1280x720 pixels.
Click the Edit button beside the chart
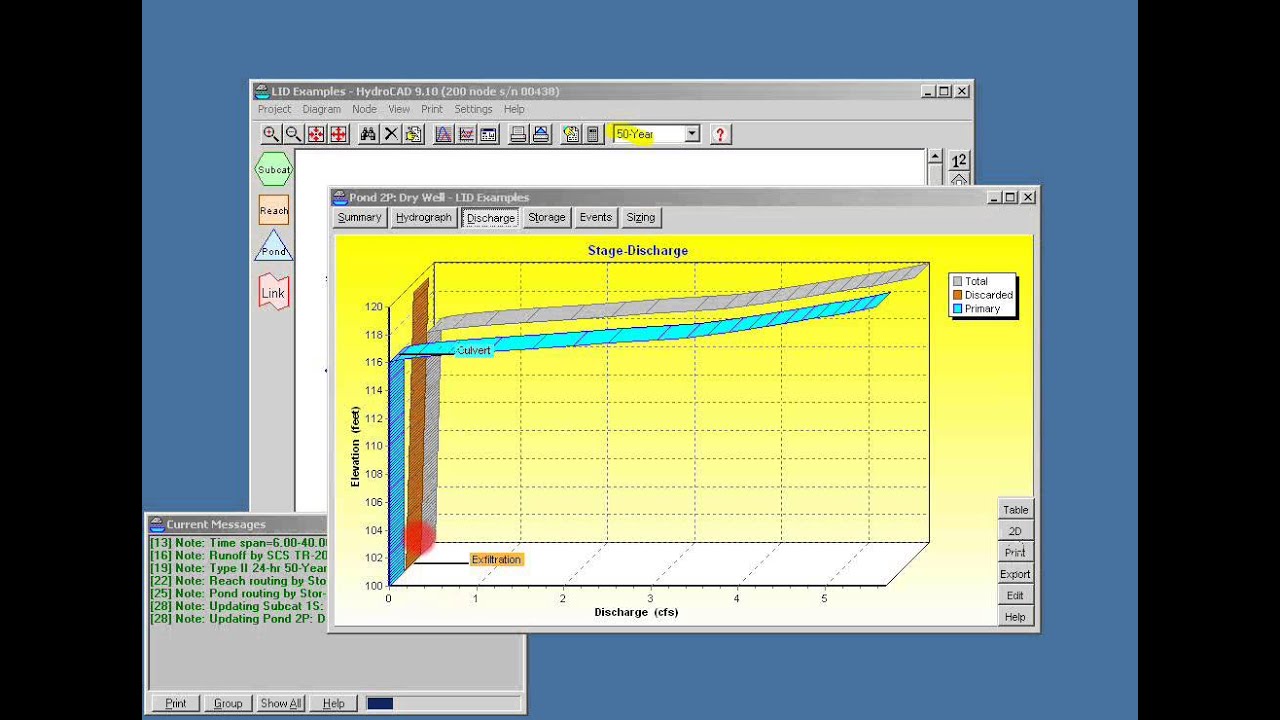pos(1015,596)
